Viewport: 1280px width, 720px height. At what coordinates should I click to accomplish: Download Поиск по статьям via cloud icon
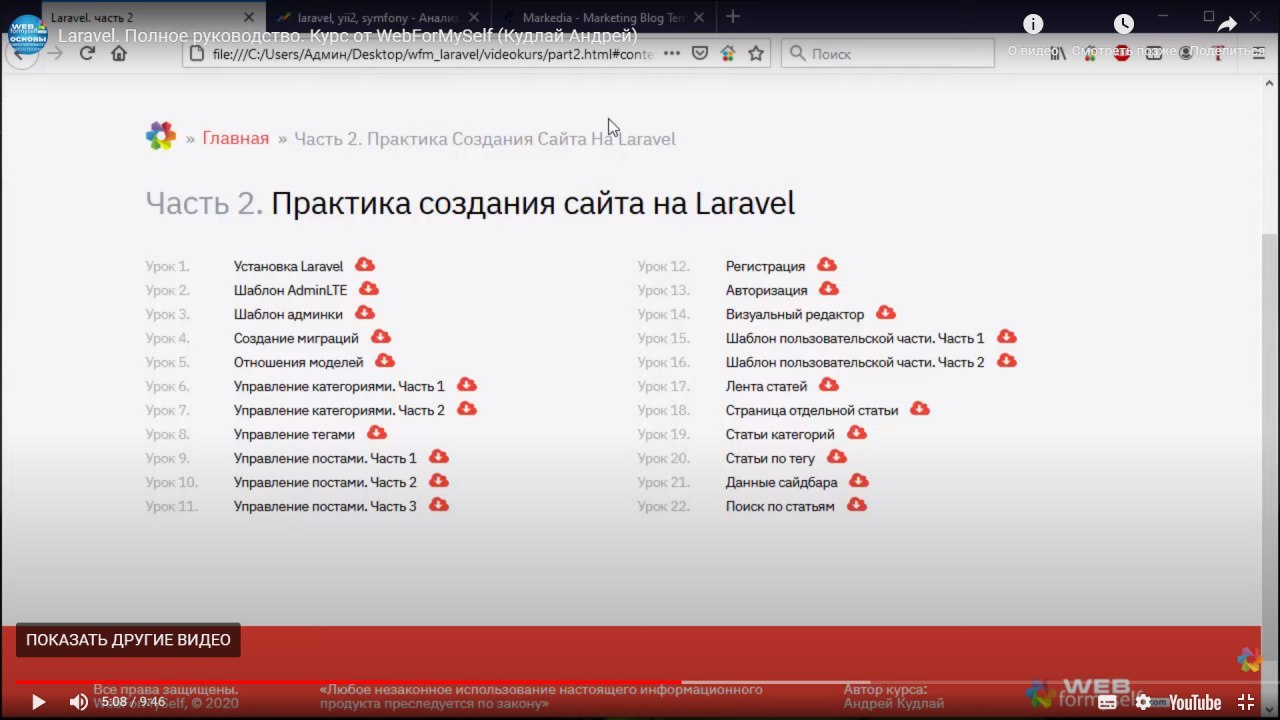click(857, 505)
